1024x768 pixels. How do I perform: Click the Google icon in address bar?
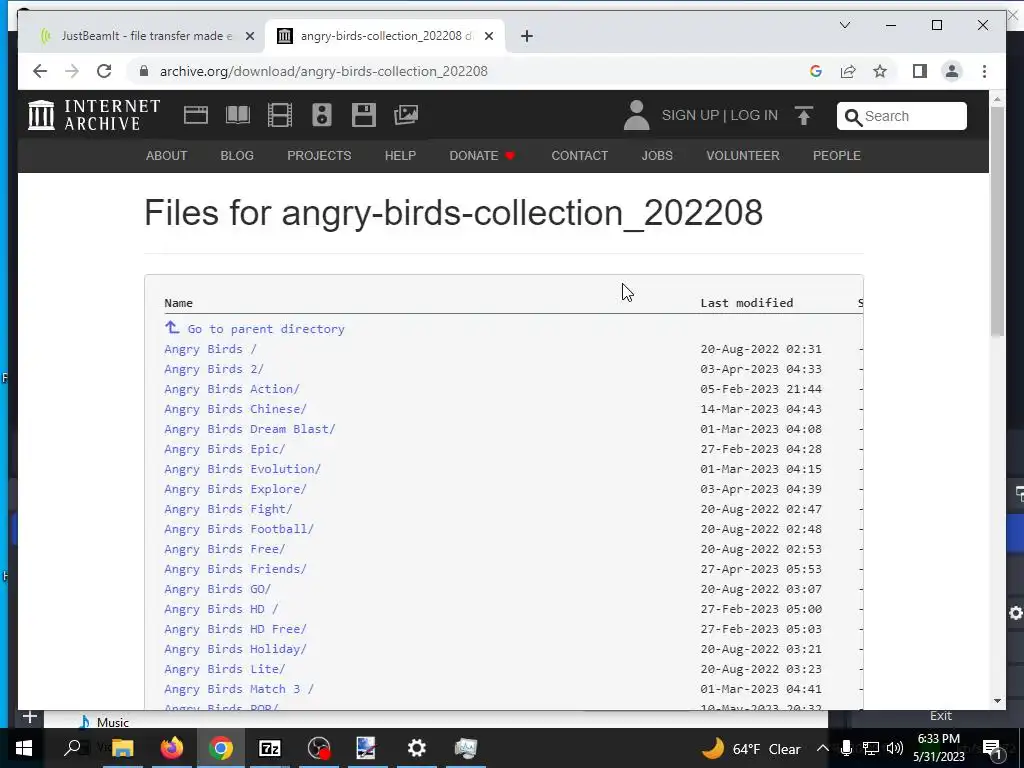click(x=816, y=71)
